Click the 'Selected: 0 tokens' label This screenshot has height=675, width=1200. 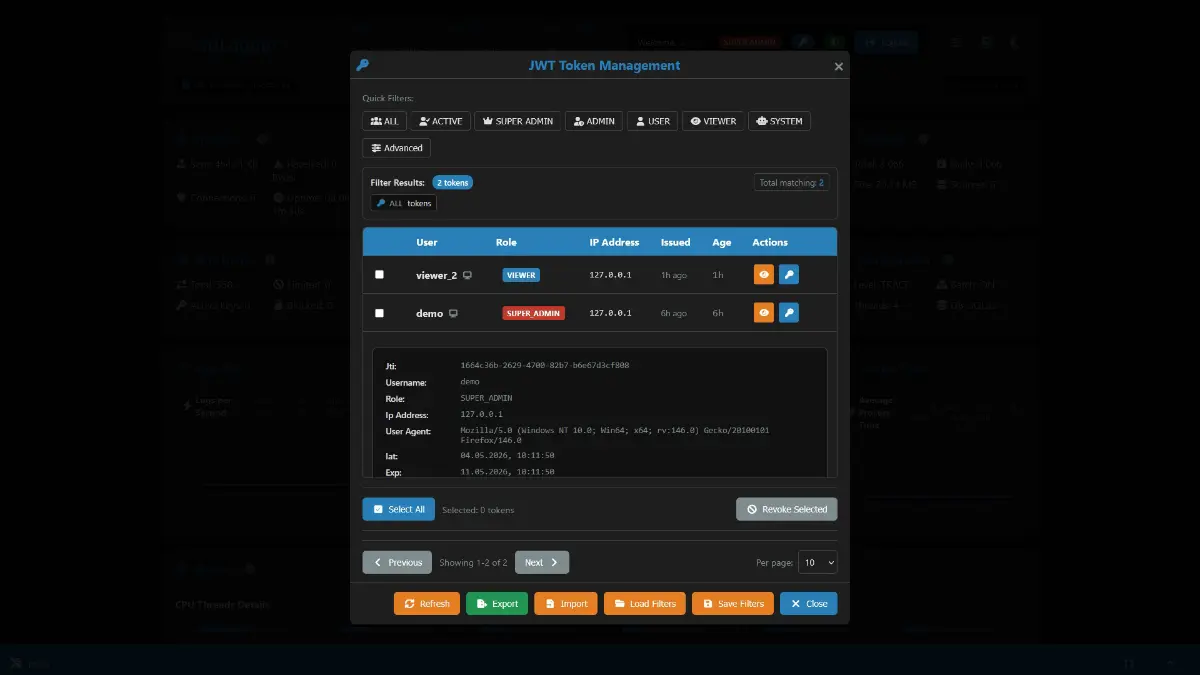[478, 510]
